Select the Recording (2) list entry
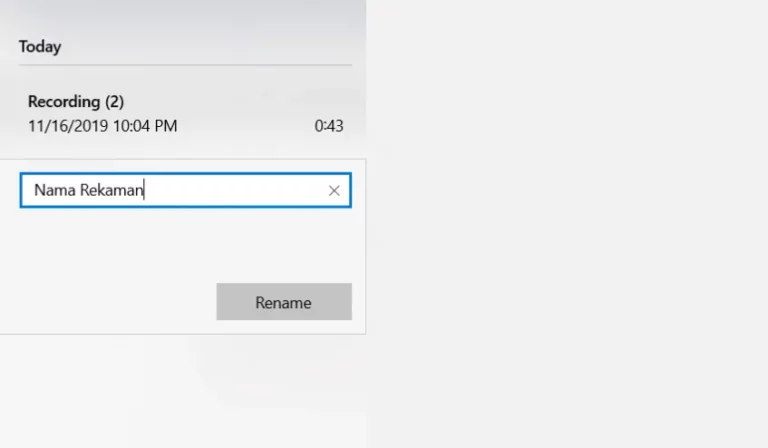This screenshot has height=448, width=768. pyautogui.click(x=183, y=114)
